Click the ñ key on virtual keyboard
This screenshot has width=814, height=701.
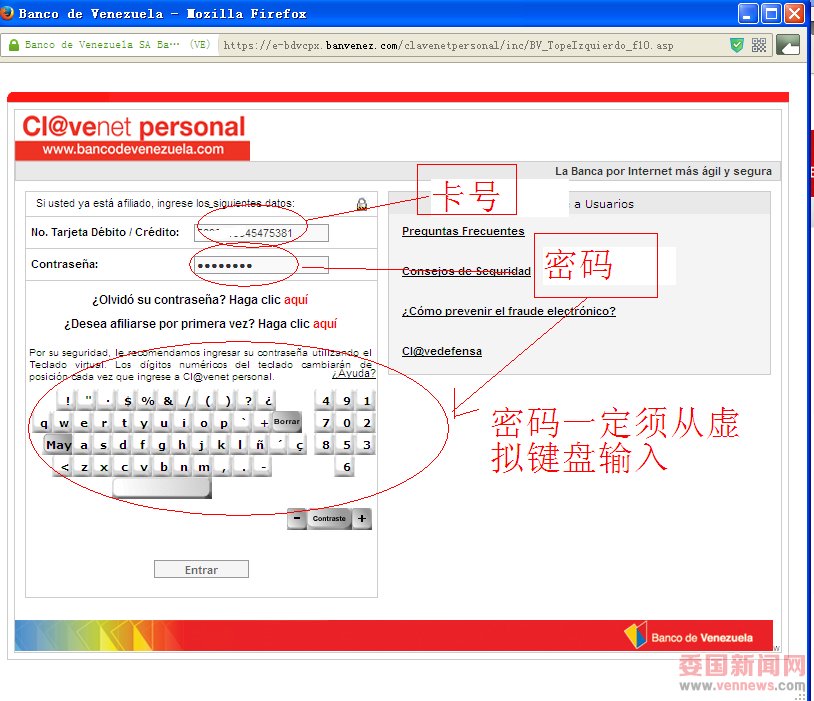tap(260, 445)
